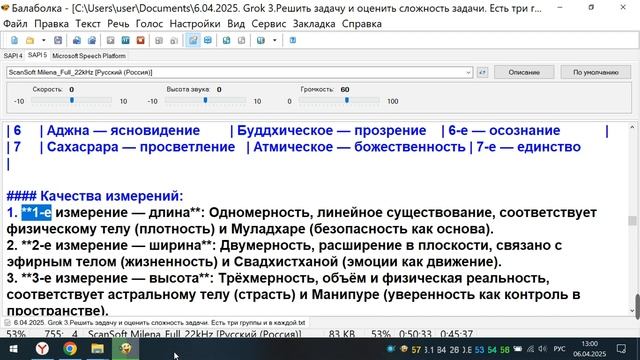Click the first blue audio-save icon after Save
Screen dimensions: 640x360
77,40
